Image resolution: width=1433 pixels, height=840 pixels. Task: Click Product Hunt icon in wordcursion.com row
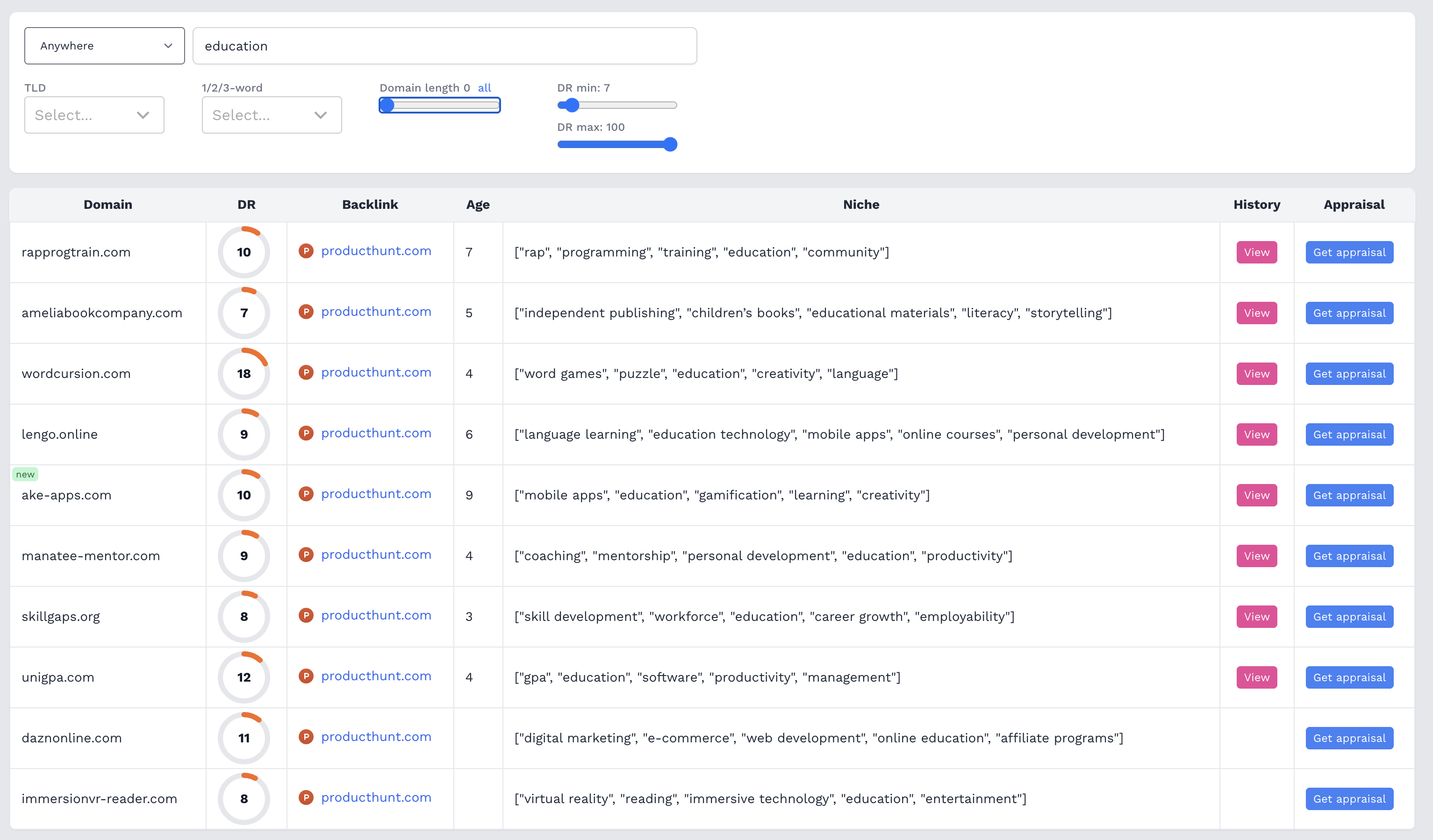click(306, 372)
